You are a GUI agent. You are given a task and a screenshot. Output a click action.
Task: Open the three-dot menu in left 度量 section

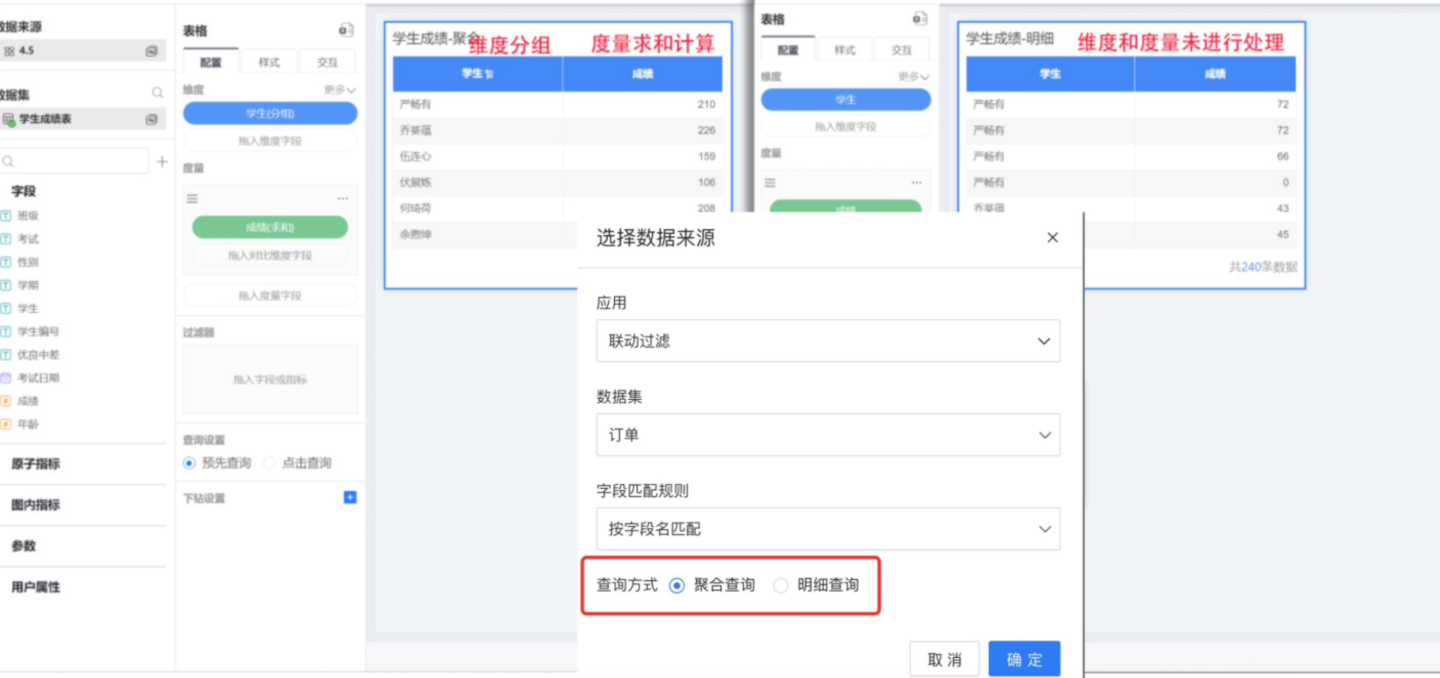click(343, 198)
